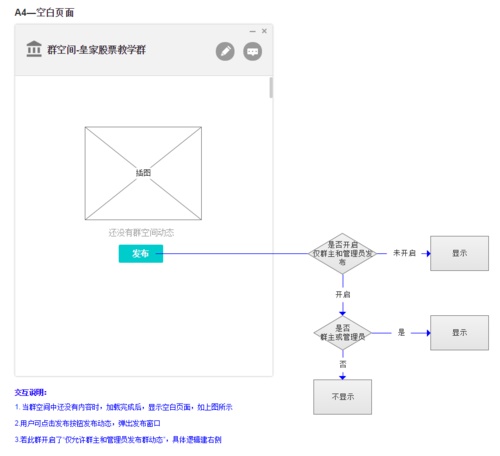Click note 2 about 弹出发布窗口
Screen dimensions: 500x456
(87, 423)
